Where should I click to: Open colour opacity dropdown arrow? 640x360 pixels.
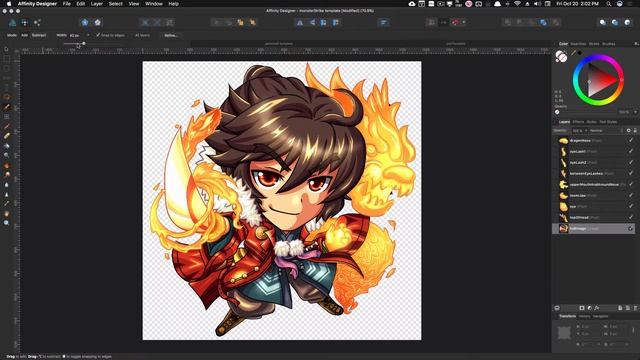635,112
